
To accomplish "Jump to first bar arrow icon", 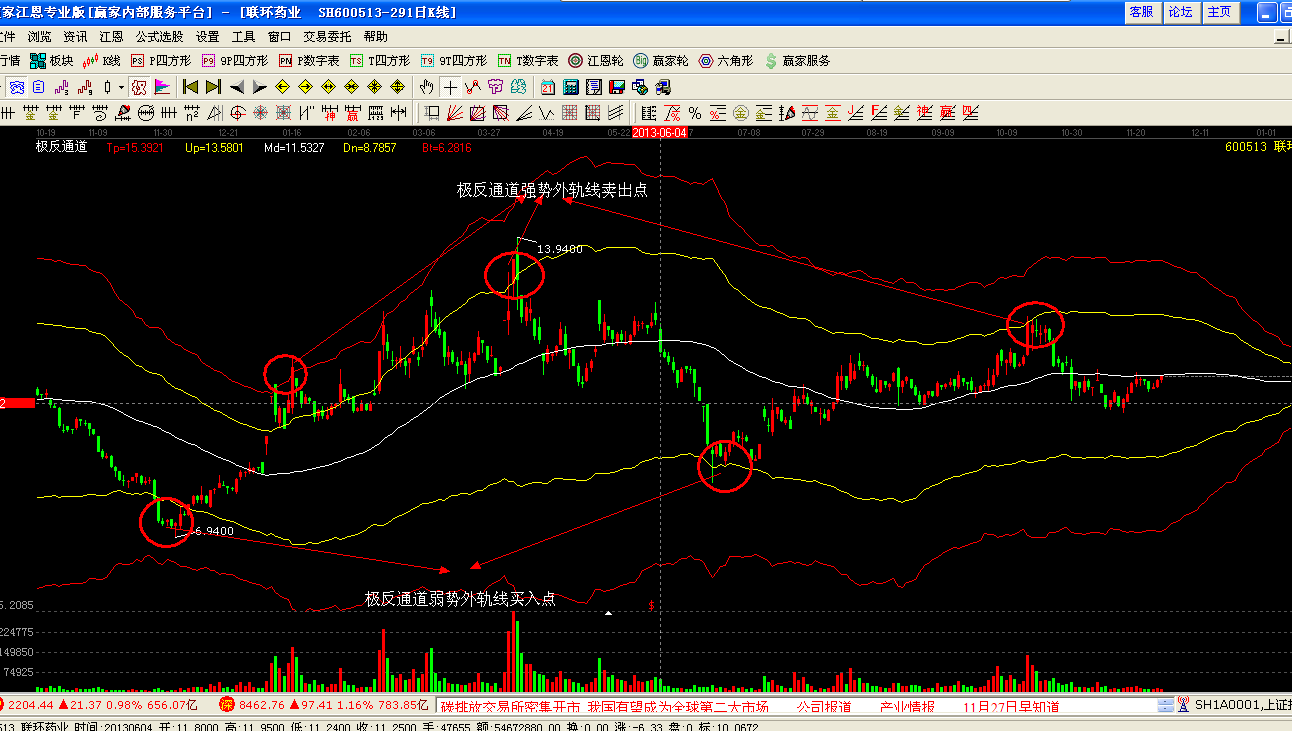I will click(189, 87).
